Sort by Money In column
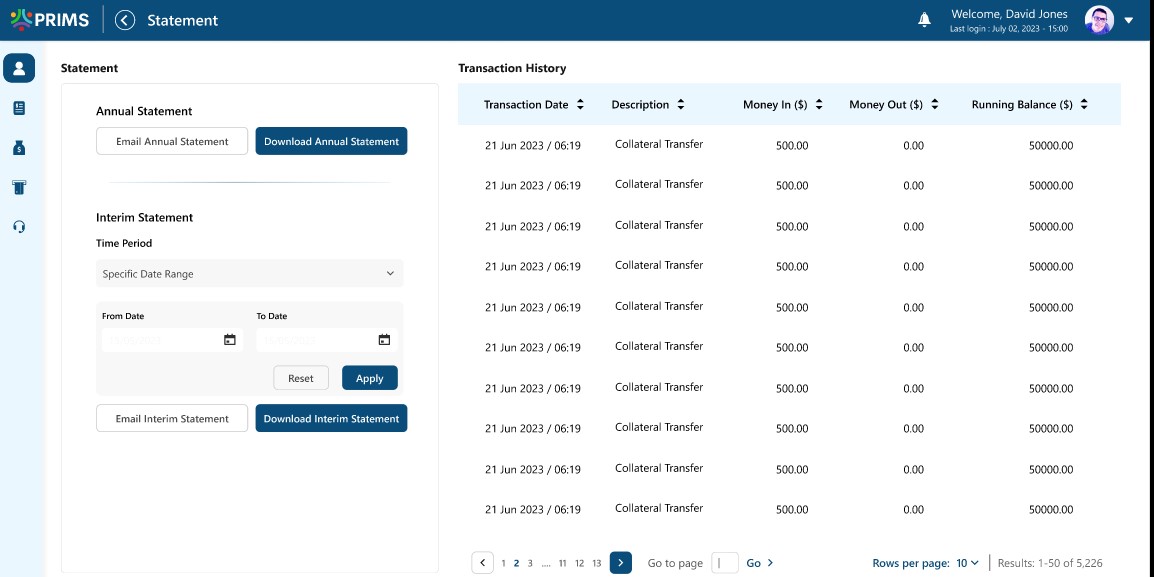The height and width of the screenshot is (577, 1154). click(x=819, y=105)
